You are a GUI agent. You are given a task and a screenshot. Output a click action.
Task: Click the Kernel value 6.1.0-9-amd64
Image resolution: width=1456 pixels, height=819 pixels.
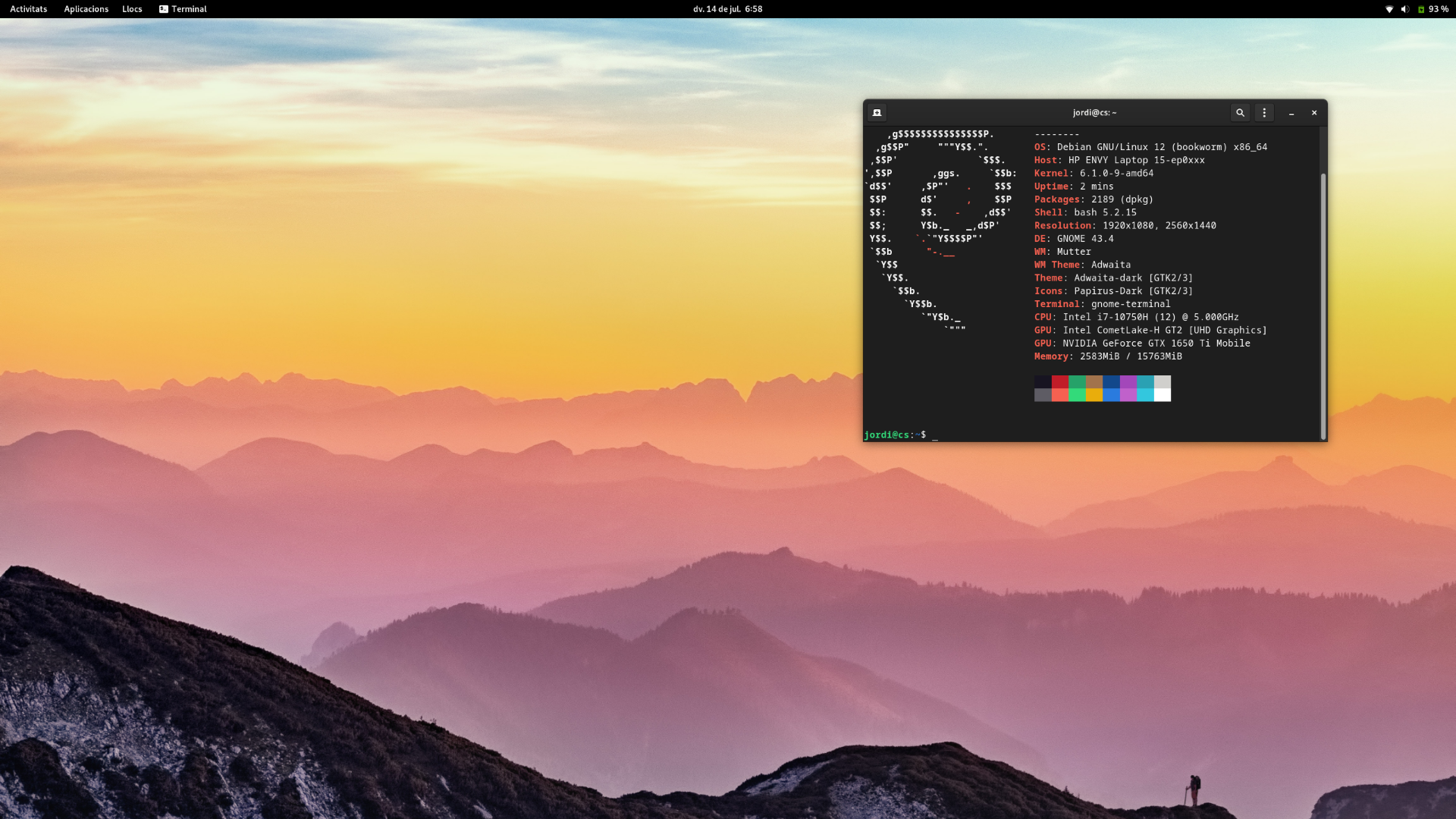pos(1116,173)
